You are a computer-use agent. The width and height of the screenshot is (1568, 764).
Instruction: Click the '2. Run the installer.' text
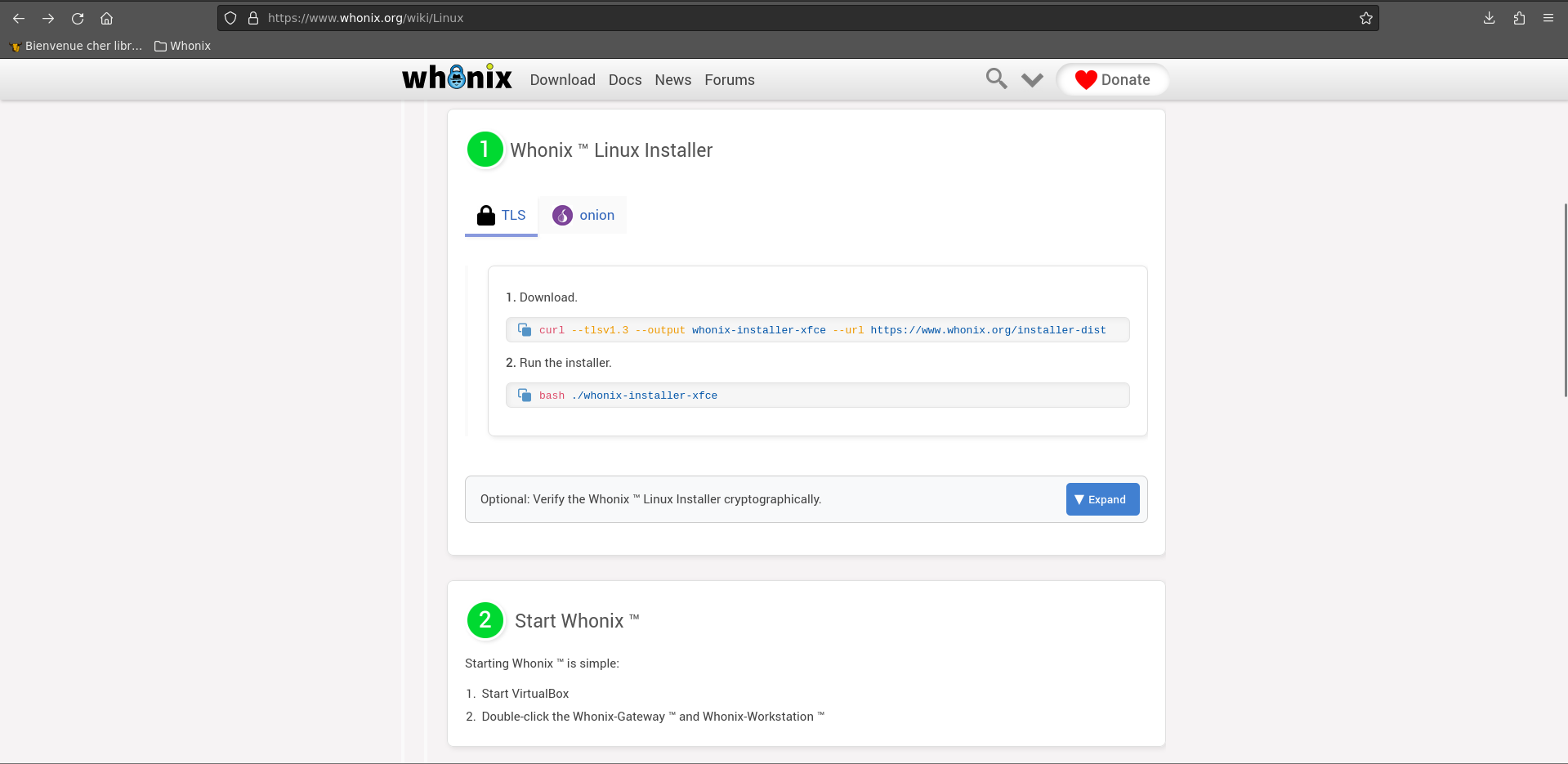pos(558,363)
